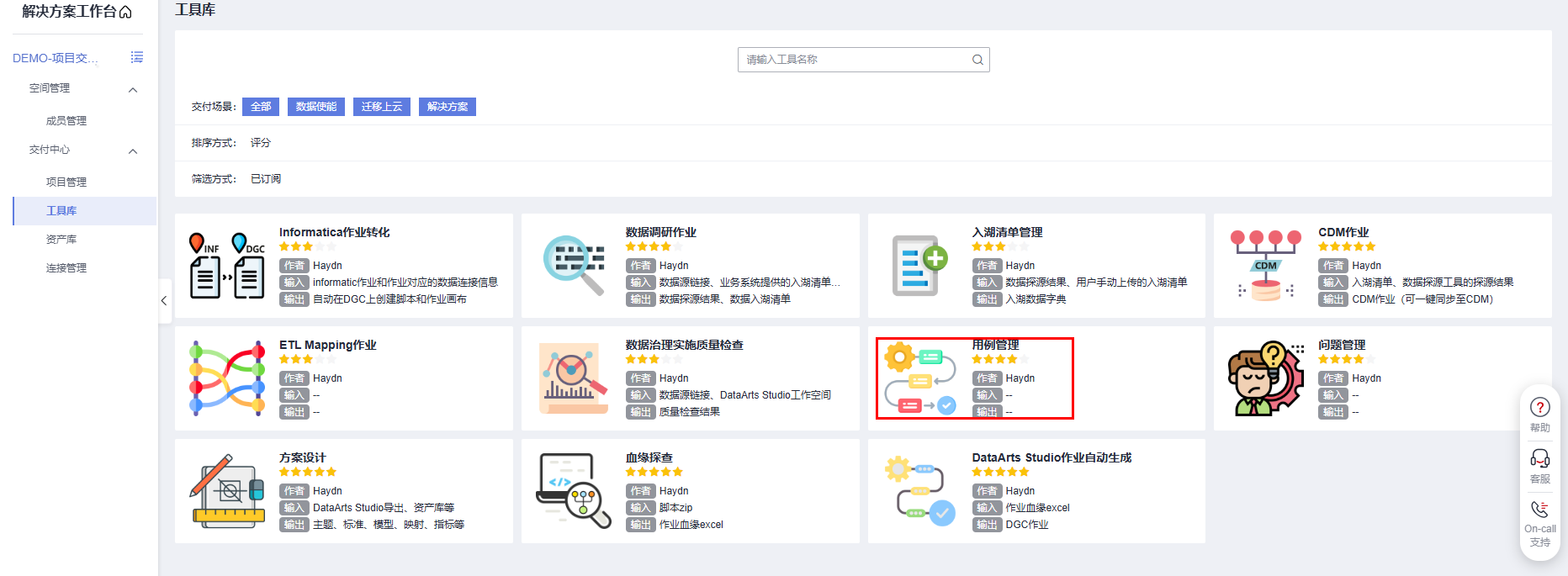Click the text 质量检查结果
This screenshot has width=1568, height=576.
point(690,412)
